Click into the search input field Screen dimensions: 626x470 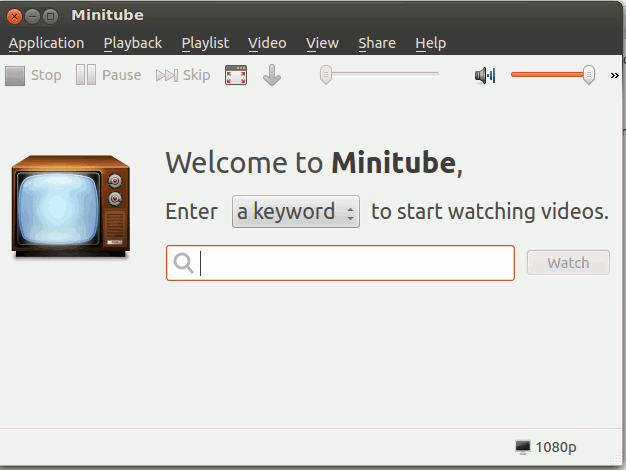(340, 263)
